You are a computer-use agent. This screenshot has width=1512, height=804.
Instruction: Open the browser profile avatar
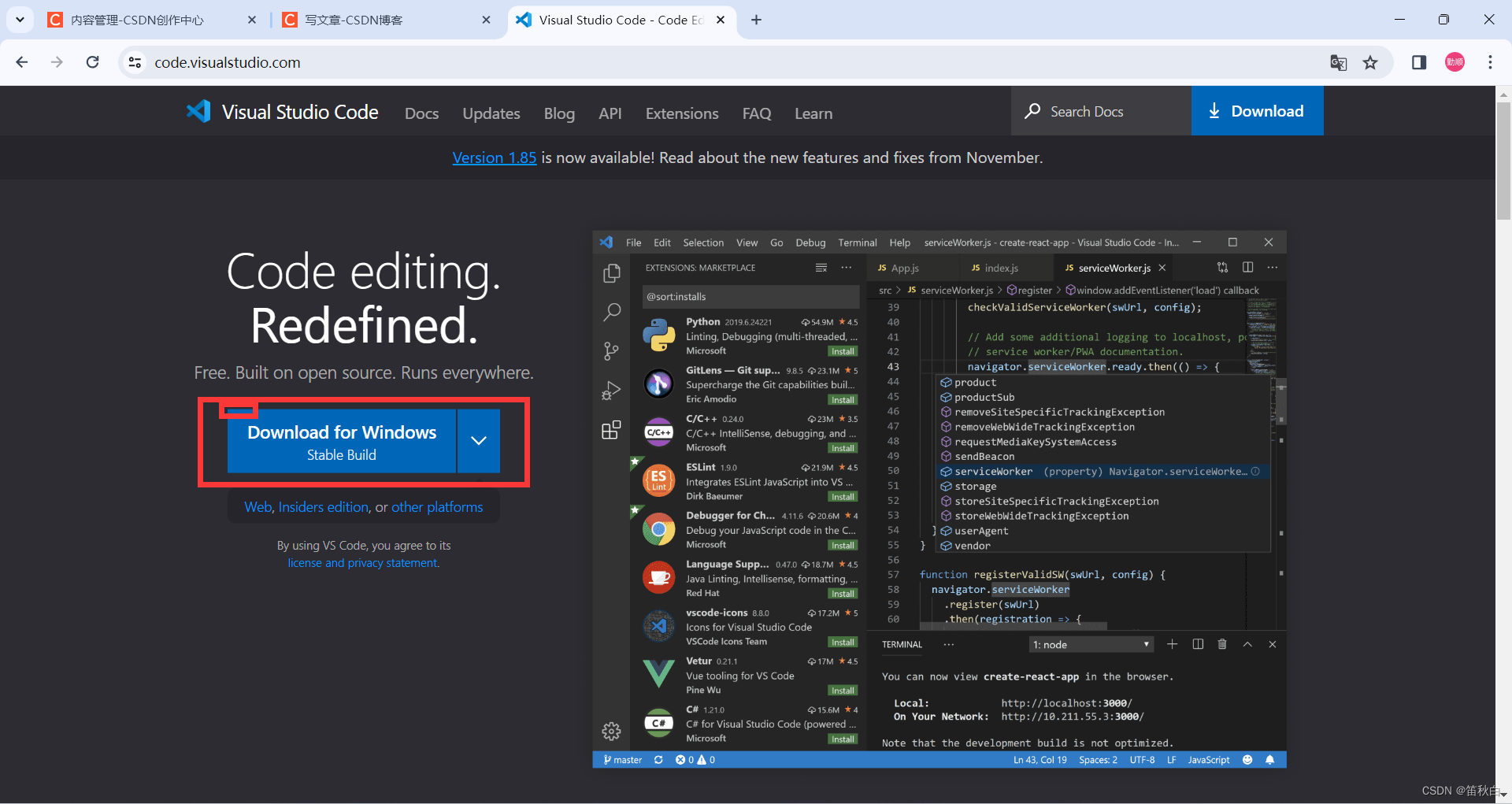click(1455, 62)
